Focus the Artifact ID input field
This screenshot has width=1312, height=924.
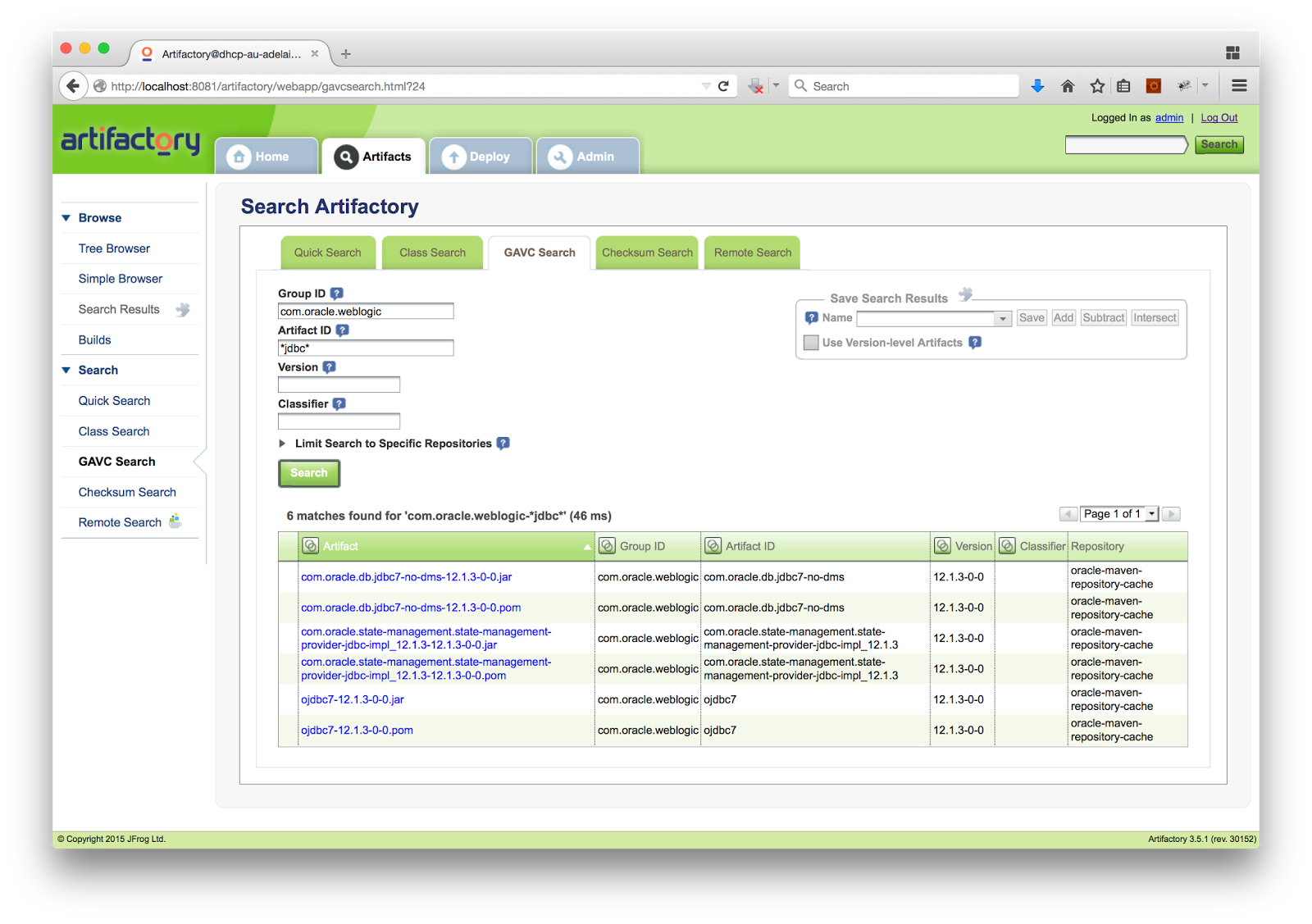pyautogui.click(x=366, y=348)
